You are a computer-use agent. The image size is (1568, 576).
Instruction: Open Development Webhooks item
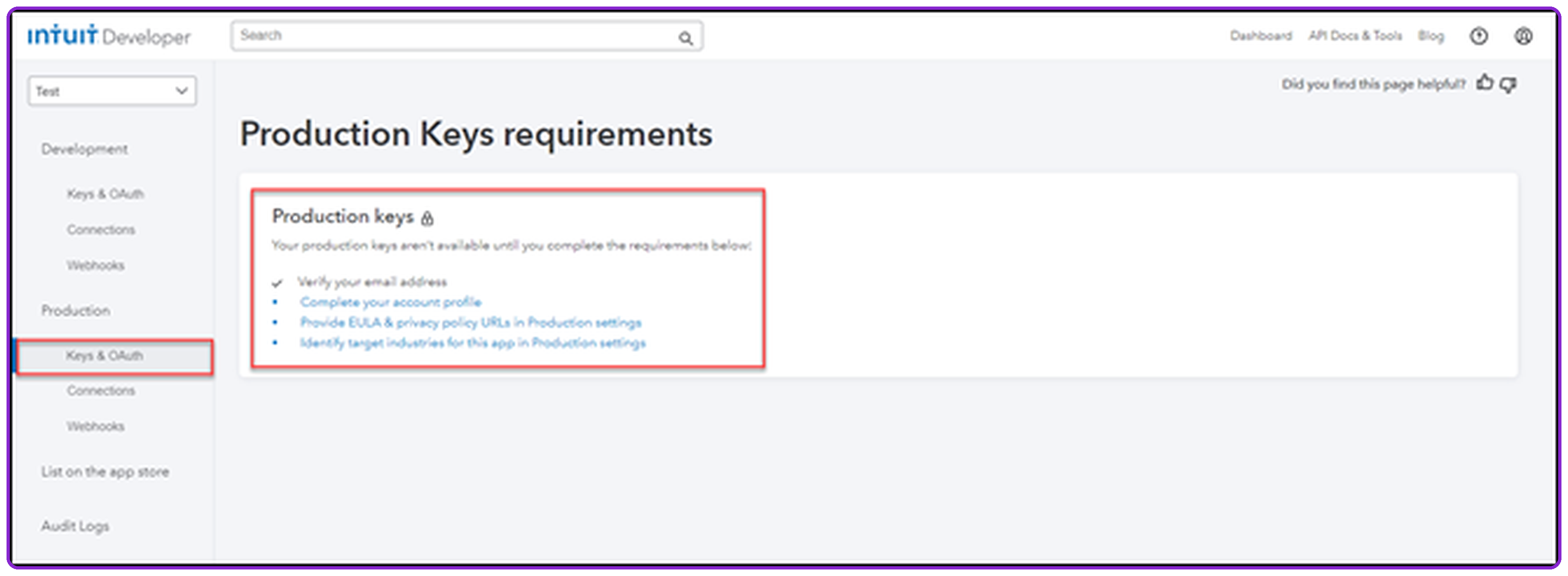click(96, 266)
